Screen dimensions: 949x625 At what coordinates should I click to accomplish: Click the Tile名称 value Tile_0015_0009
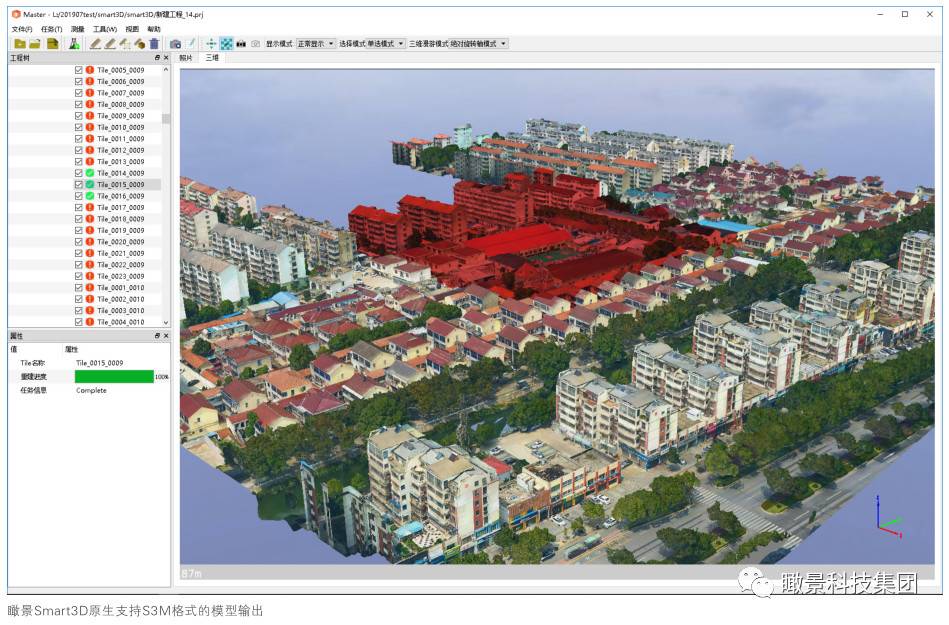(100, 363)
